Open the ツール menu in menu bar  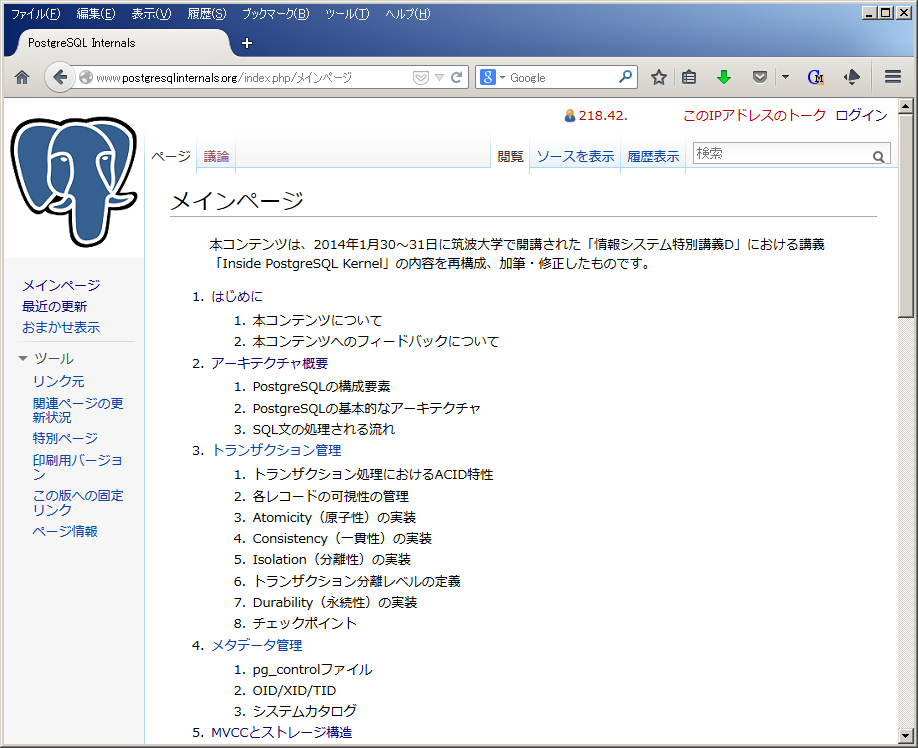pyautogui.click(x=347, y=14)
